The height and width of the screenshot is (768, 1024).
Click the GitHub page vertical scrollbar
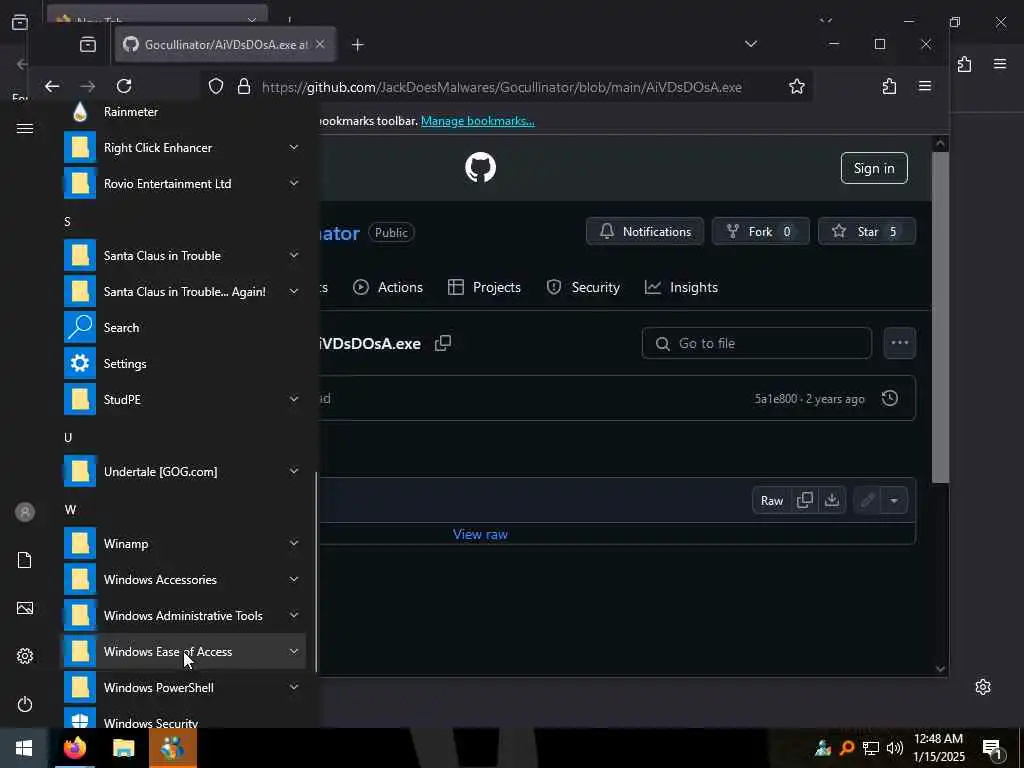click(x=940, y=317)
